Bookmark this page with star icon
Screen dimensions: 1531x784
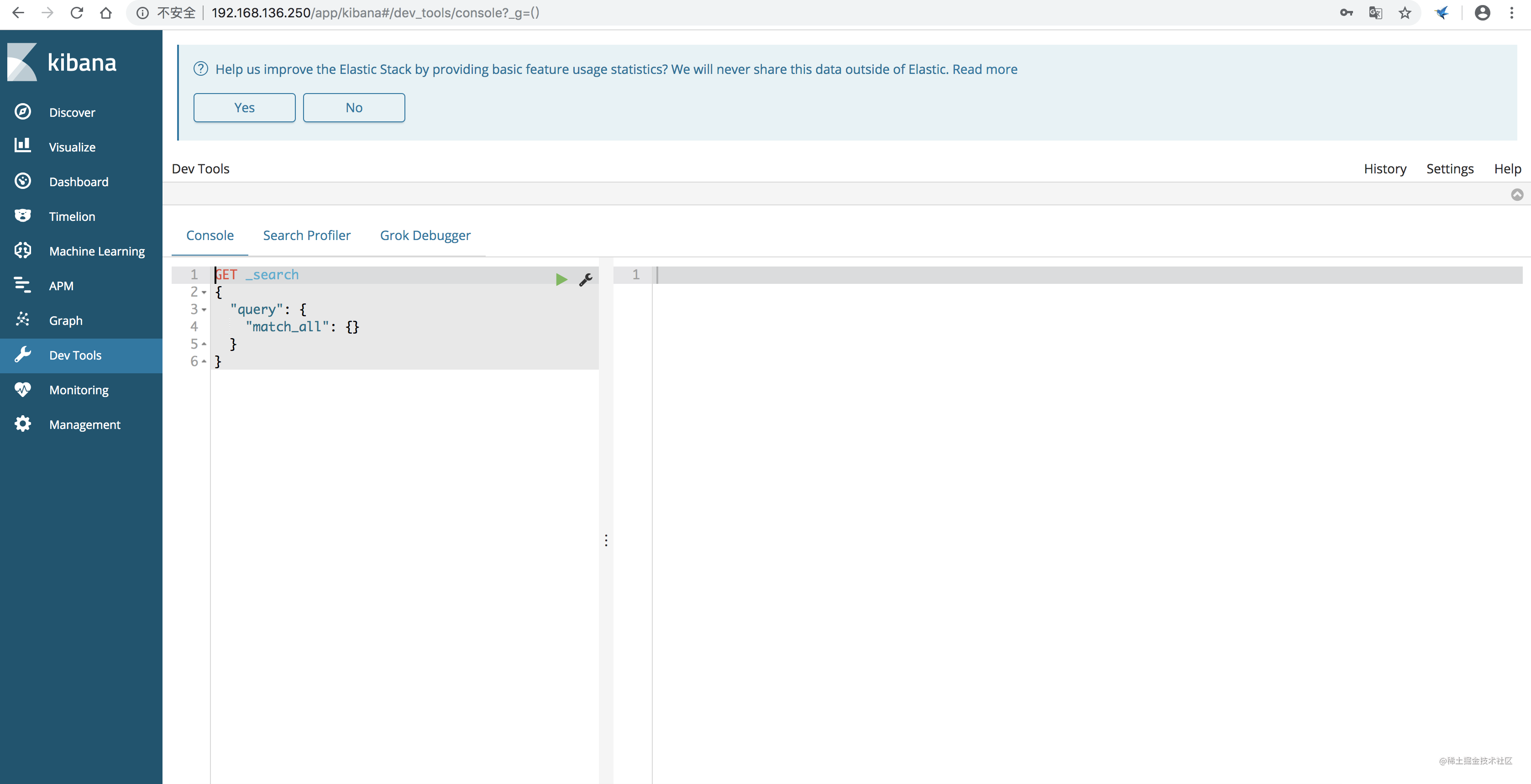1405,12
